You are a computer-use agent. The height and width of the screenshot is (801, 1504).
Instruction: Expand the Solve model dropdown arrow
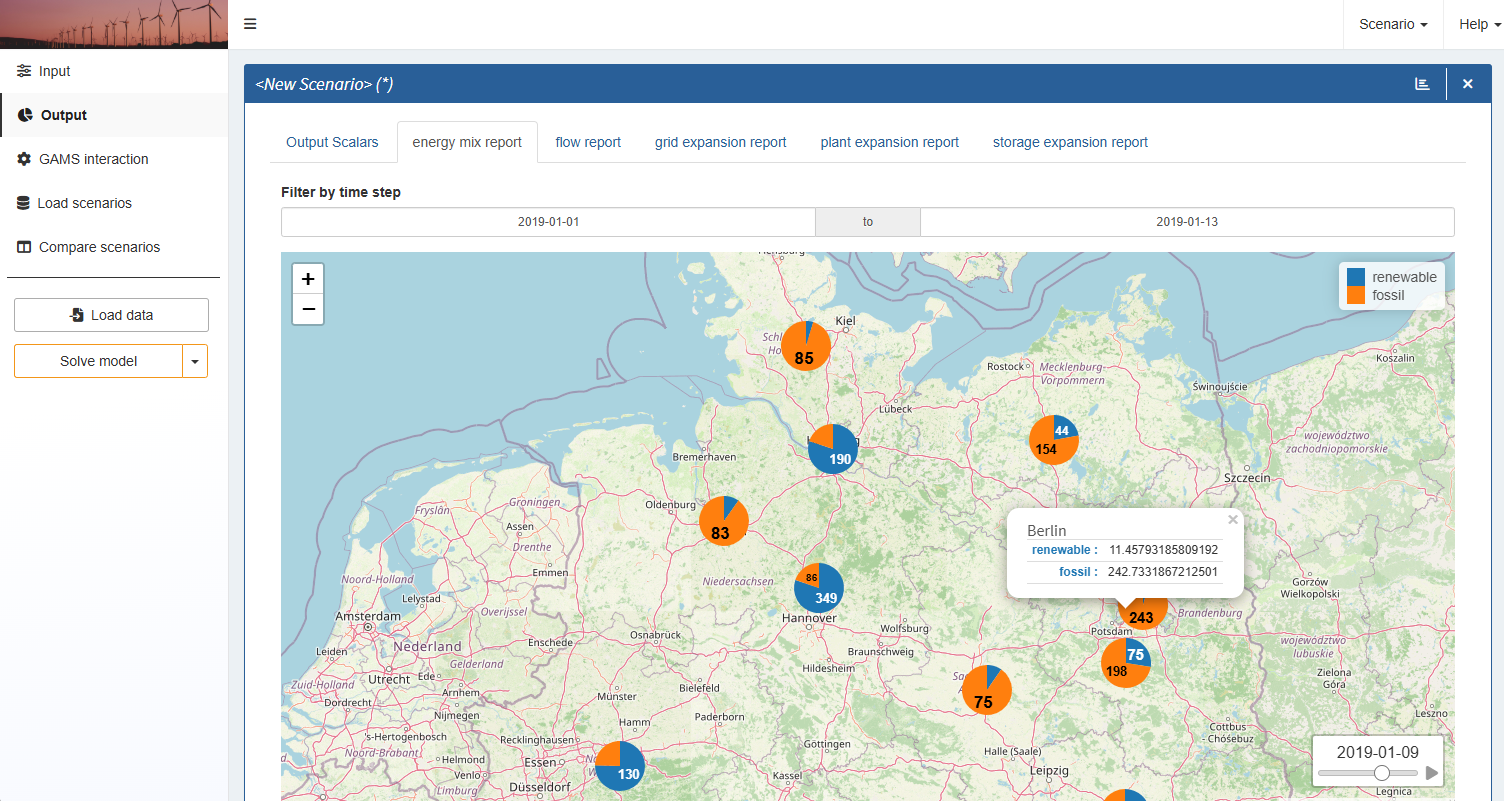[195, 361]
